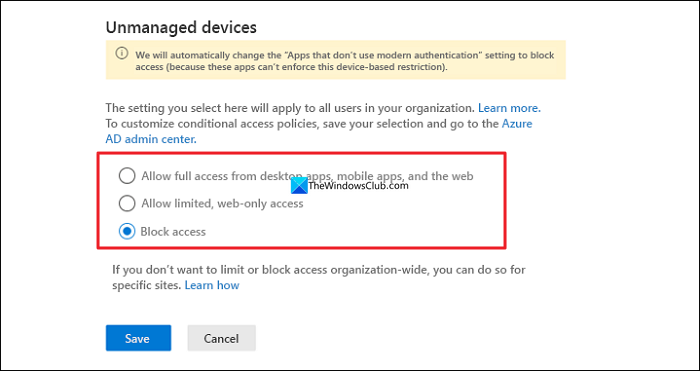Click the 'specific sites' note text
This screenshot has height=371, width=700.
(x=319, y=277)
